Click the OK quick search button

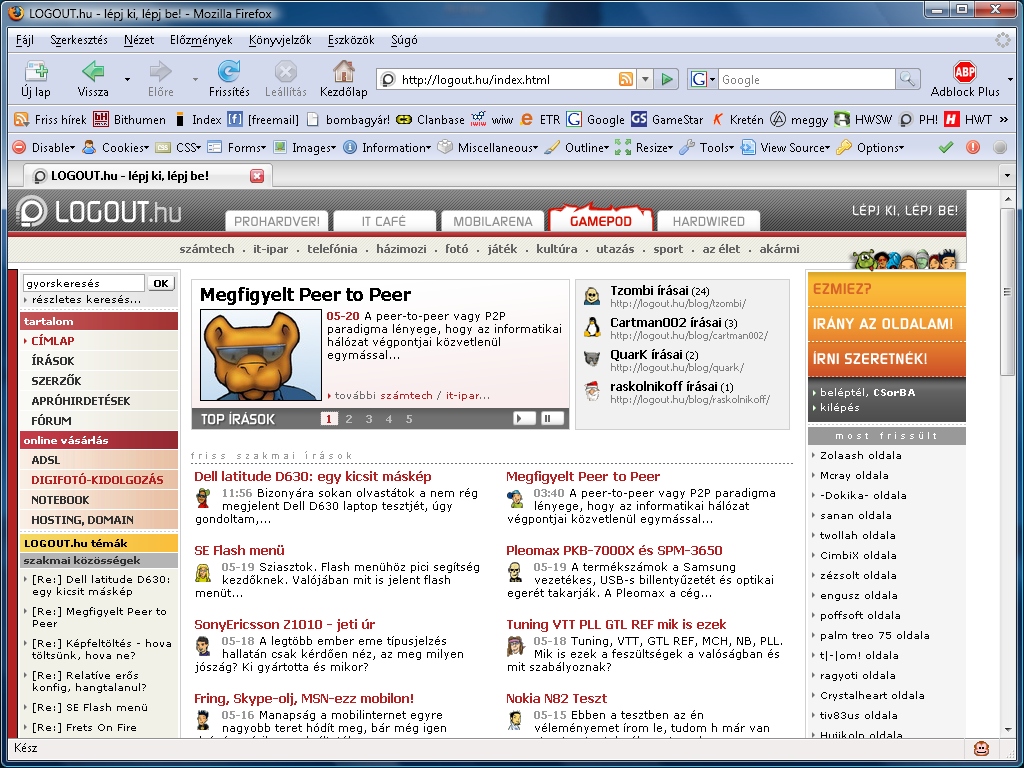coord(161,283)
